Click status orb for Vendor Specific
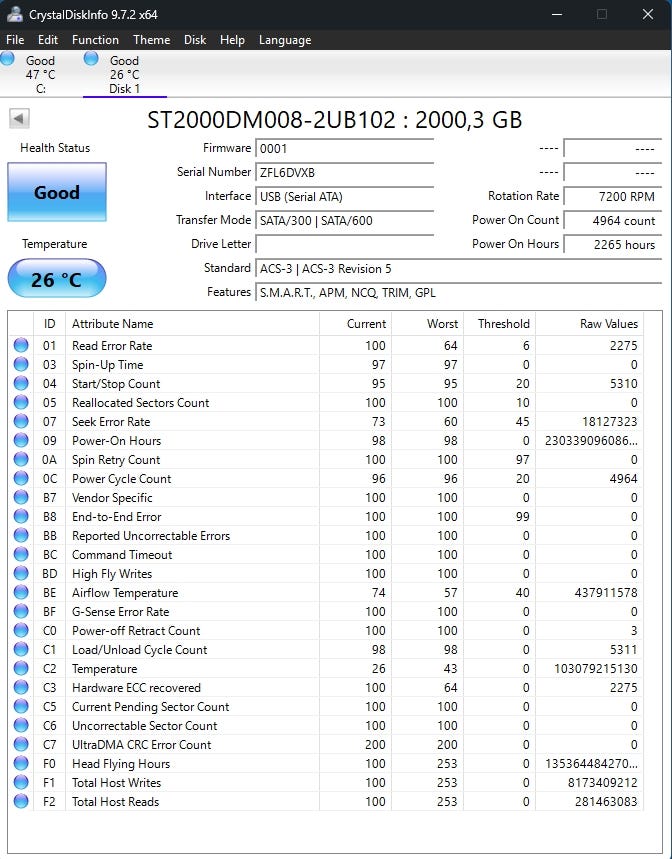The height and width of the screenshot is (859, 672). click(21, 497)
